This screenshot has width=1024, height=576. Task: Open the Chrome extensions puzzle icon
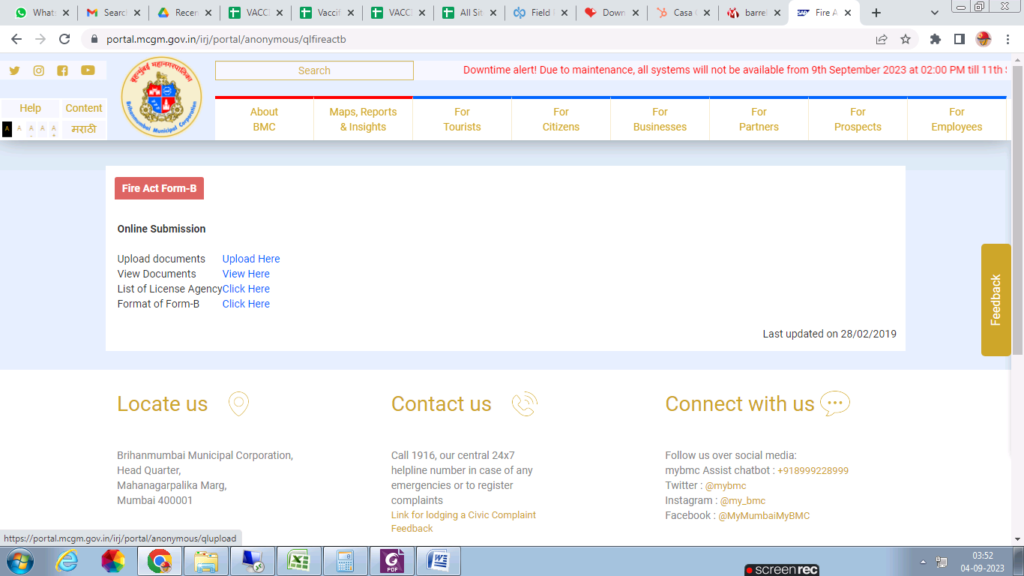[935, 39]
